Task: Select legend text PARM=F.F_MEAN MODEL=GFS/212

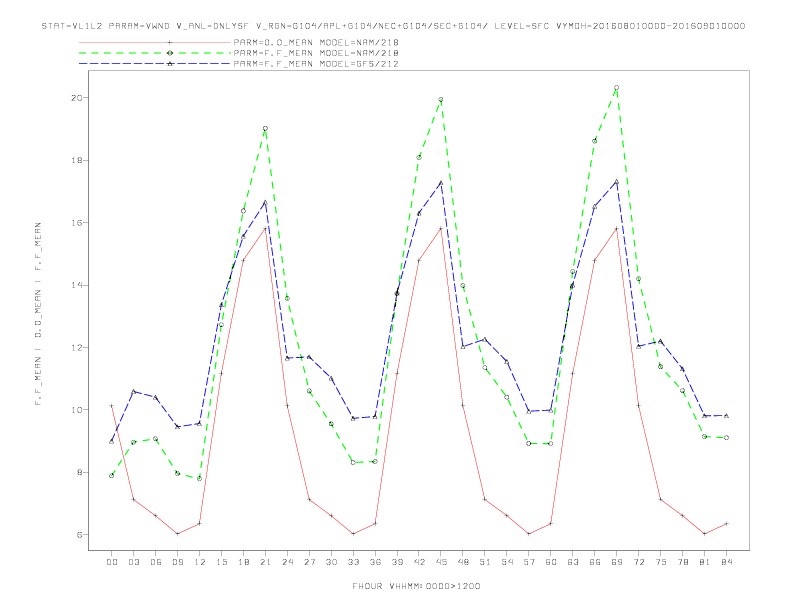Action: click(316, 64)
